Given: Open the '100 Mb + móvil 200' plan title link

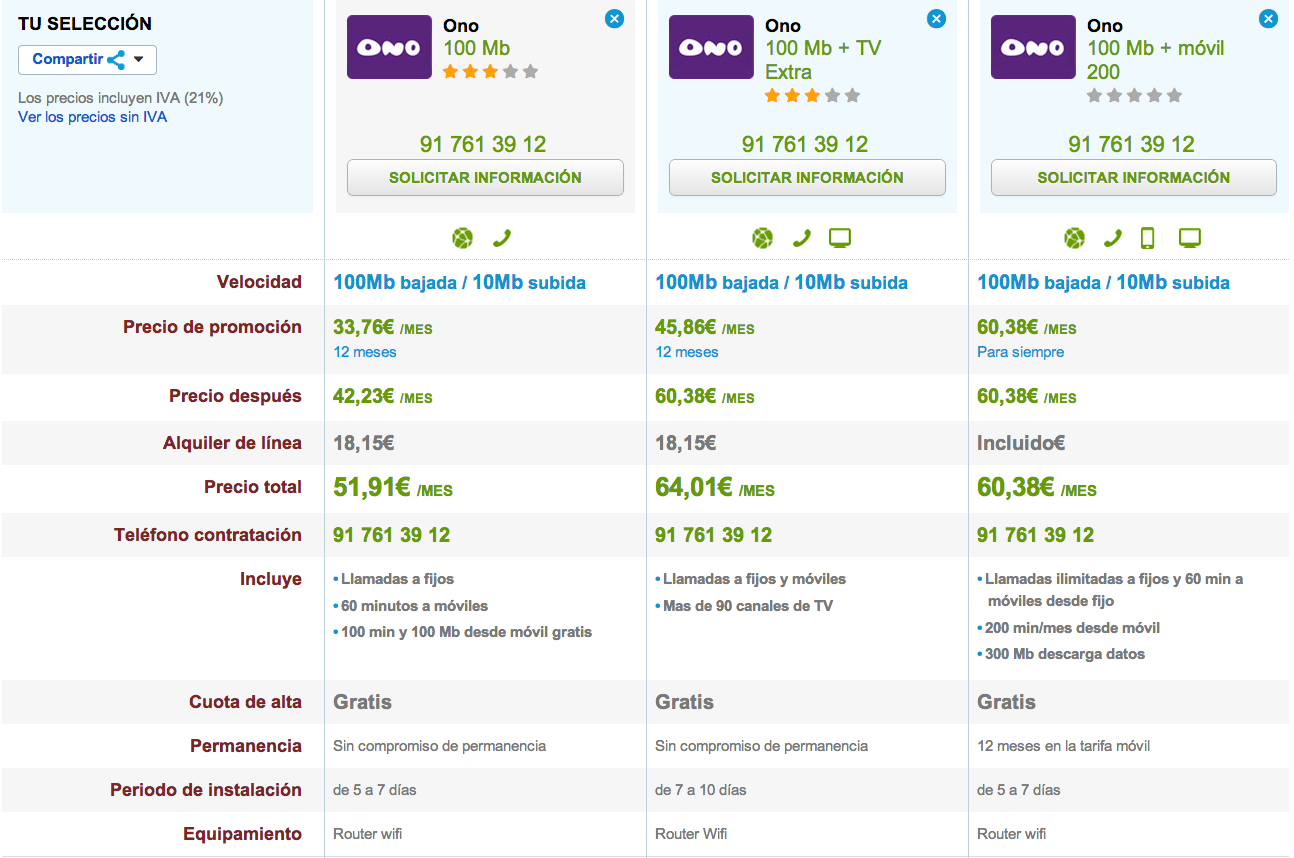Looking at the screenshot, I should [1156, 60].
